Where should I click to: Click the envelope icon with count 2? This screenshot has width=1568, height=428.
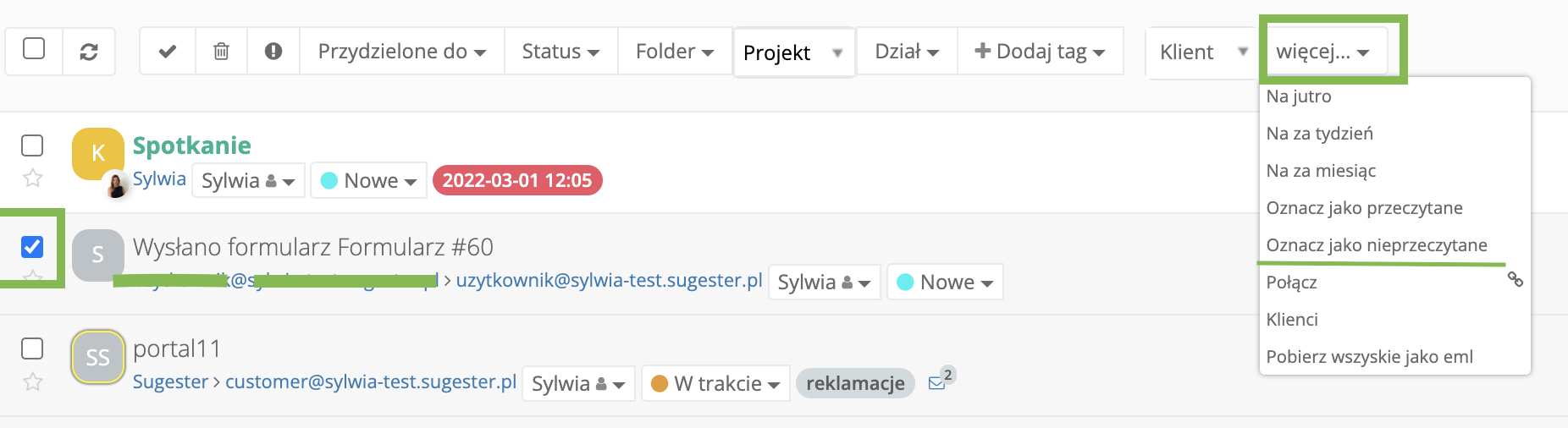click(x=937, y=382)
